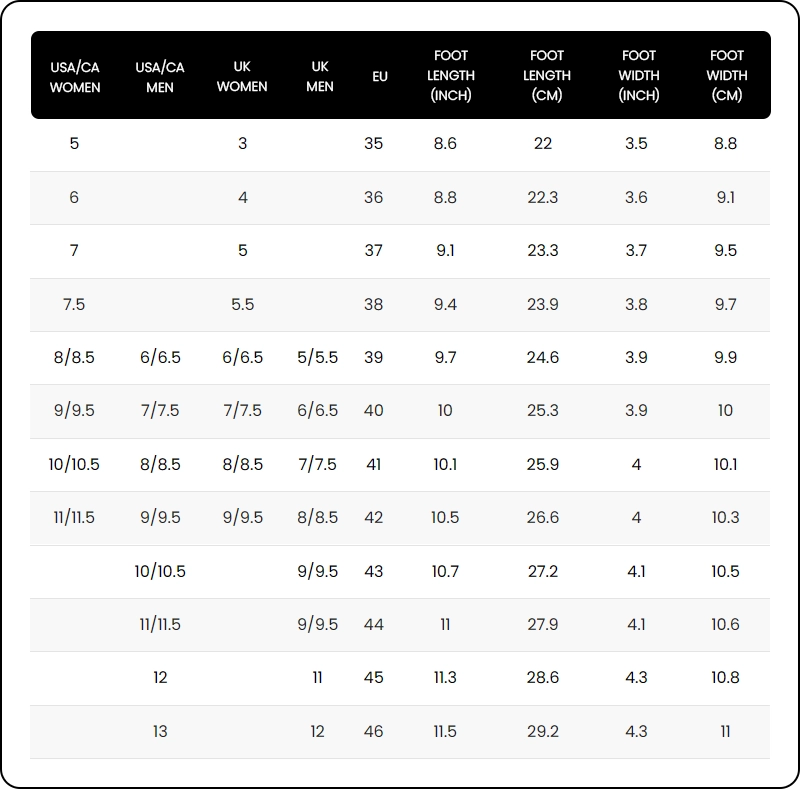Select USA/CA women's size 7.5
800x789 pixels.
(x=74, y=305)
